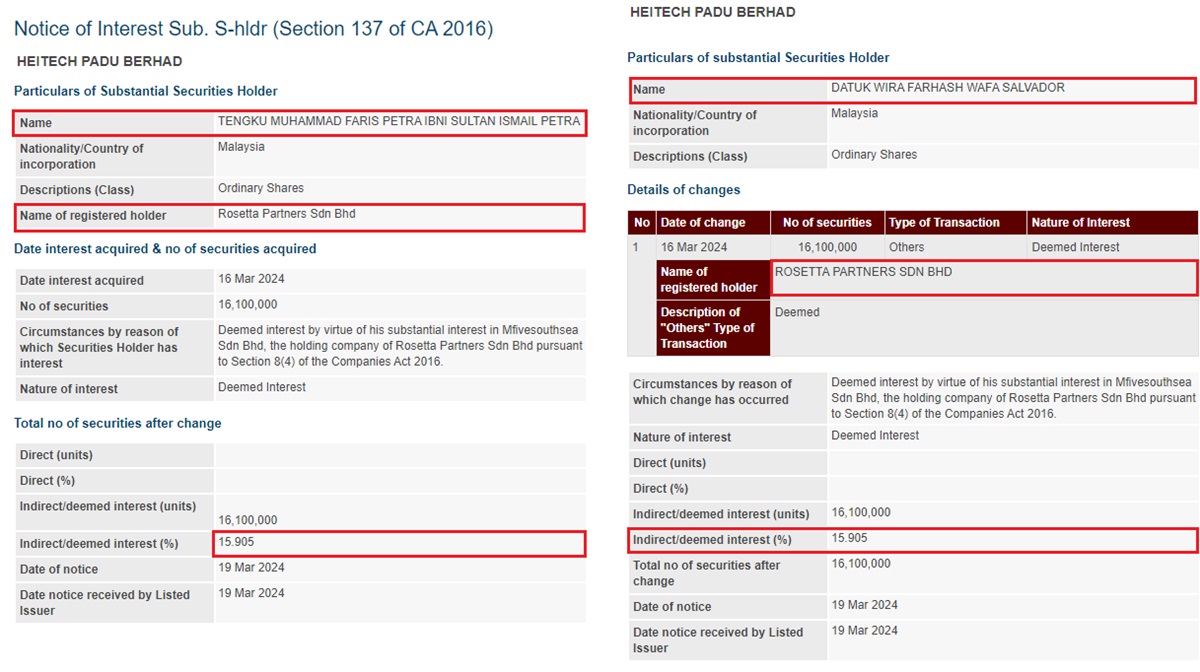Screen dimensions: 1200x672
Task: Click the uppercase ROSETTA PARTNERS SDN BHD cell
Action: 864,272
